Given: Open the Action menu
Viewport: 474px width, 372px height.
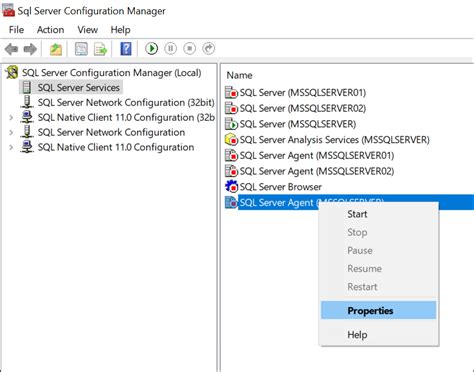Looking at the screenshot, I should 50,30.
